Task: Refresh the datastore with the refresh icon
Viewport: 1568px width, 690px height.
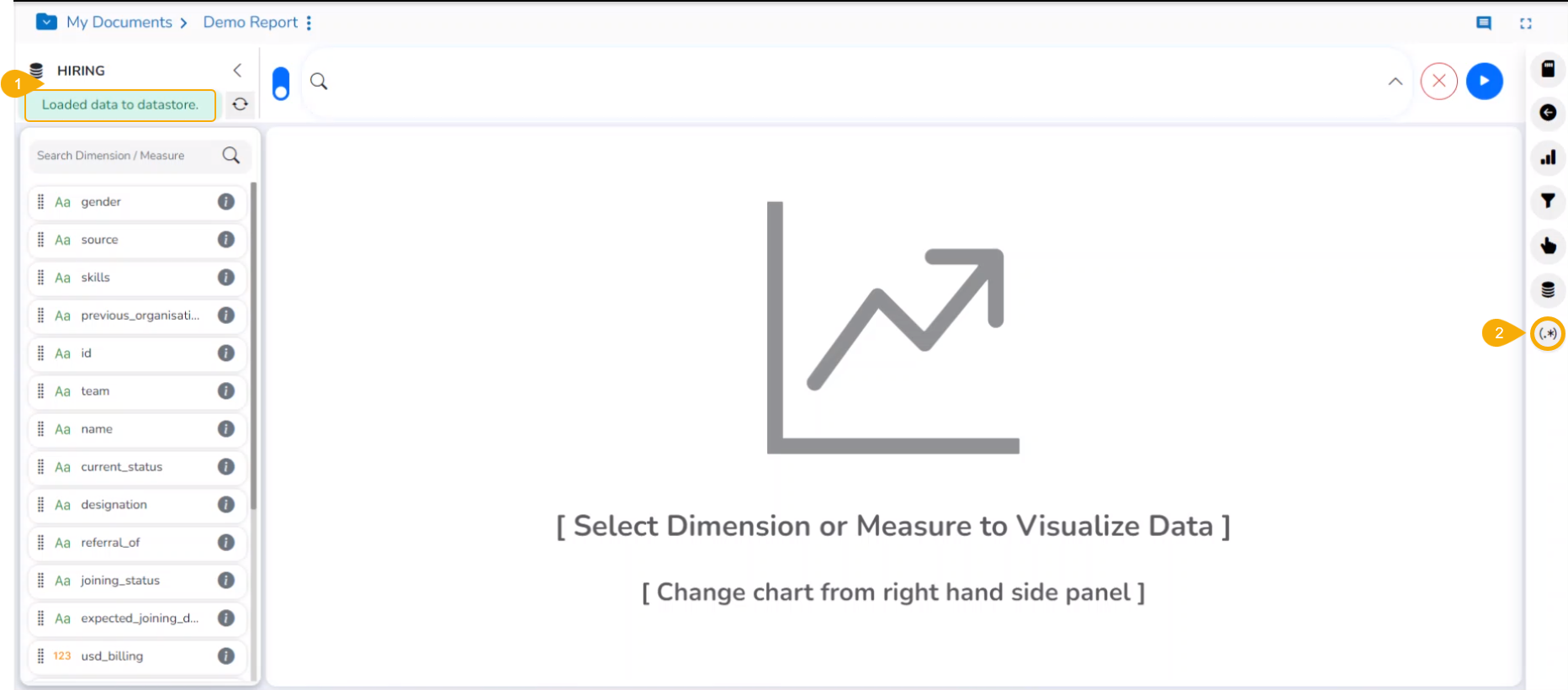Action: coord(241,104)
